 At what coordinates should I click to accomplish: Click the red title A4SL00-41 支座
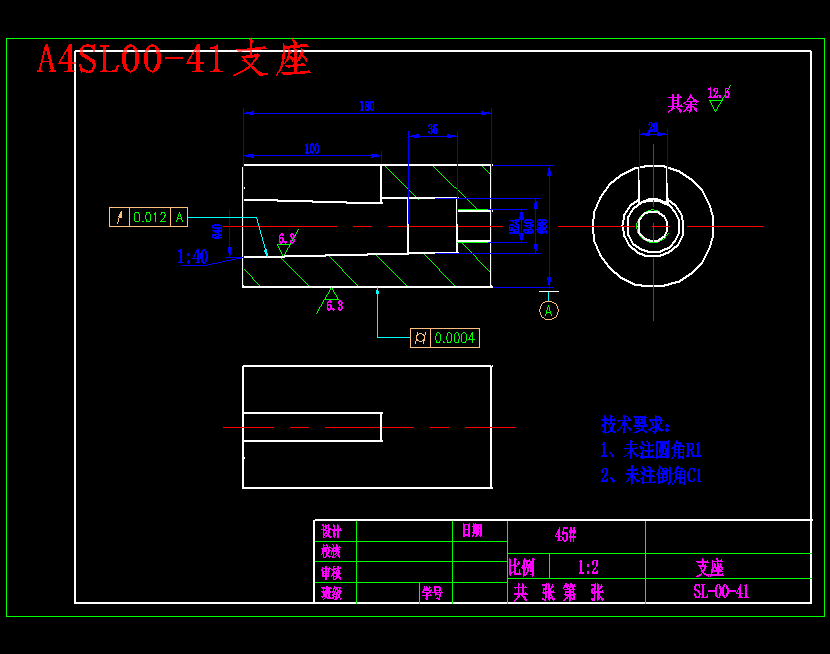point(174,58)
